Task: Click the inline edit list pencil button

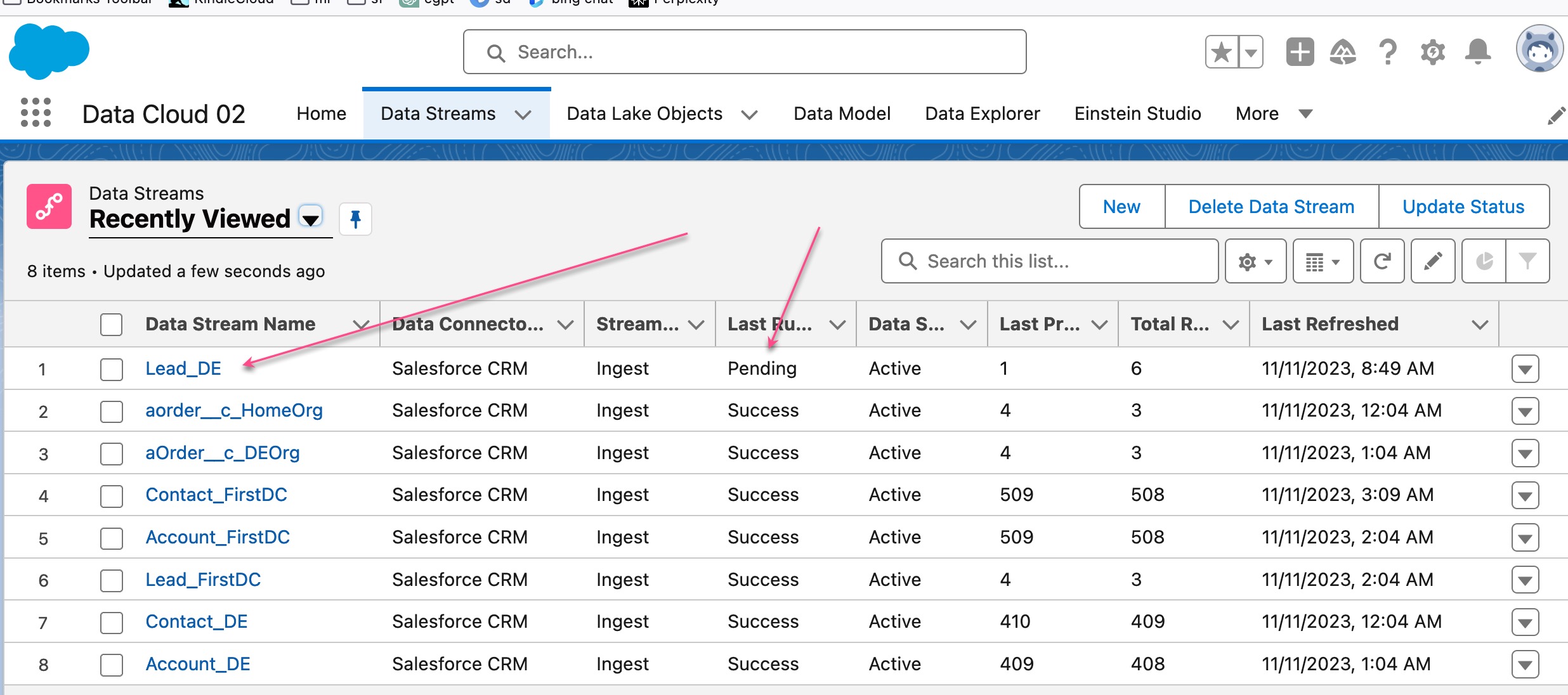Action: (1433, 261)
